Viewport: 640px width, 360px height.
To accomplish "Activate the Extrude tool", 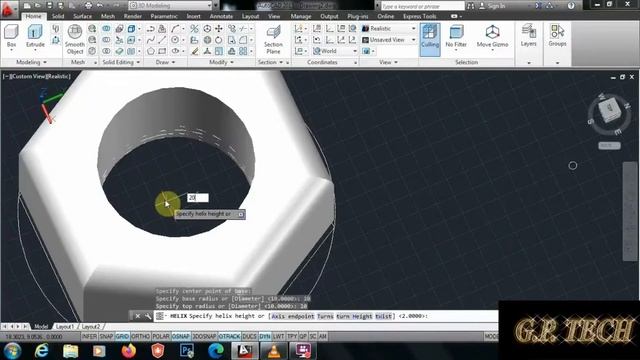I will point(35,36).
